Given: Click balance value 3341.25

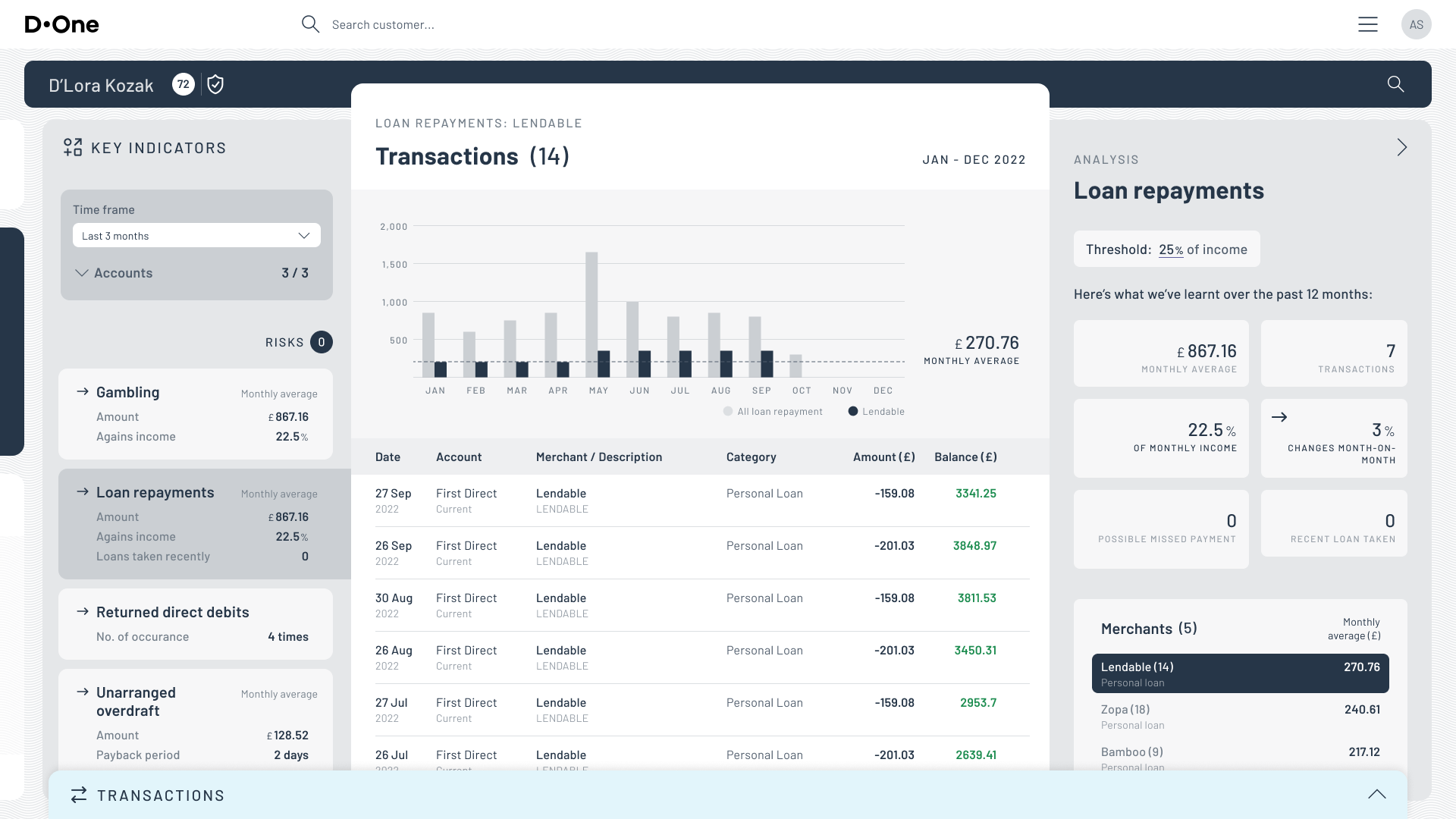Looking at the screenshot, I should click(x=976, y=494).
